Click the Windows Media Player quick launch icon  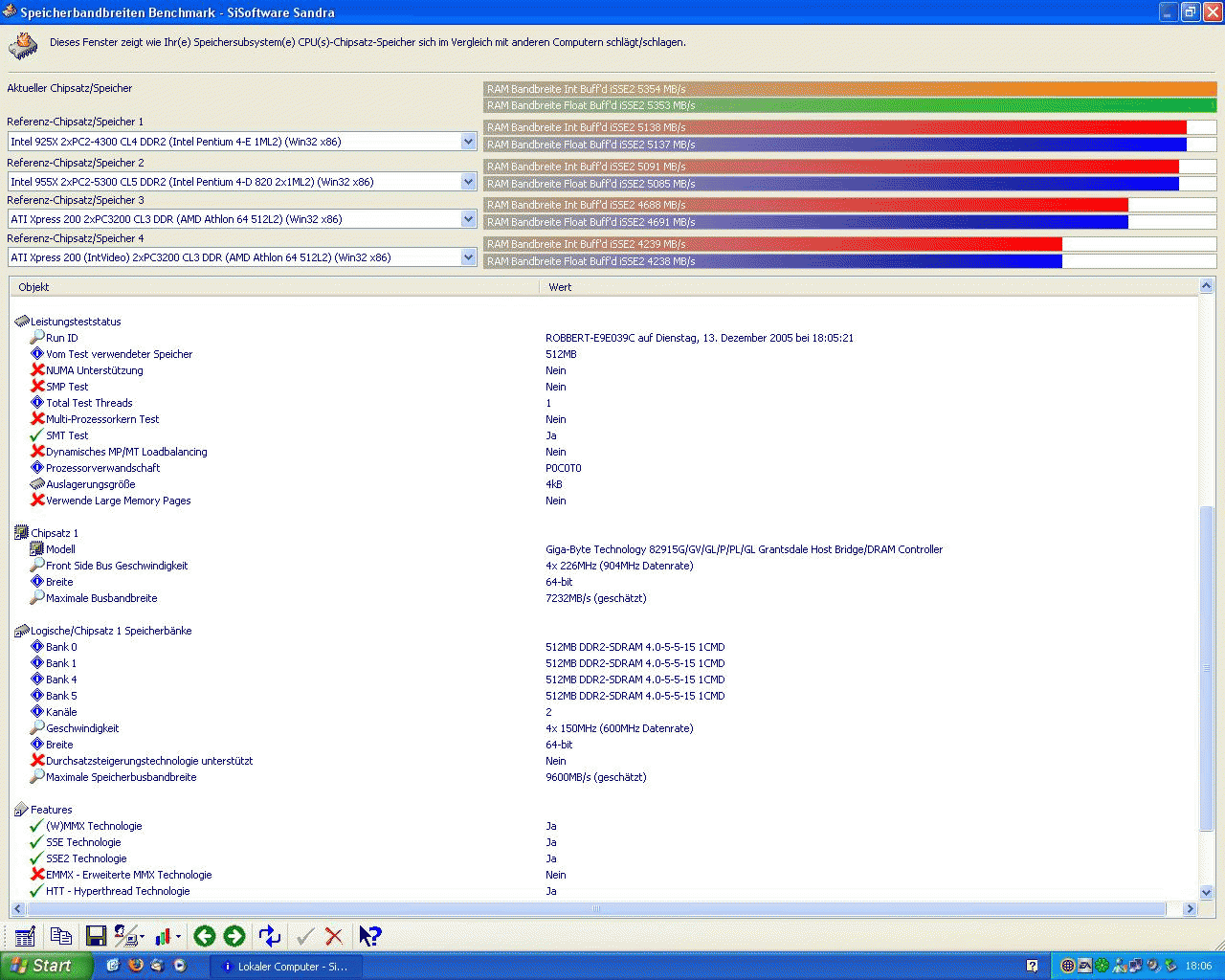tap(179, 966)
